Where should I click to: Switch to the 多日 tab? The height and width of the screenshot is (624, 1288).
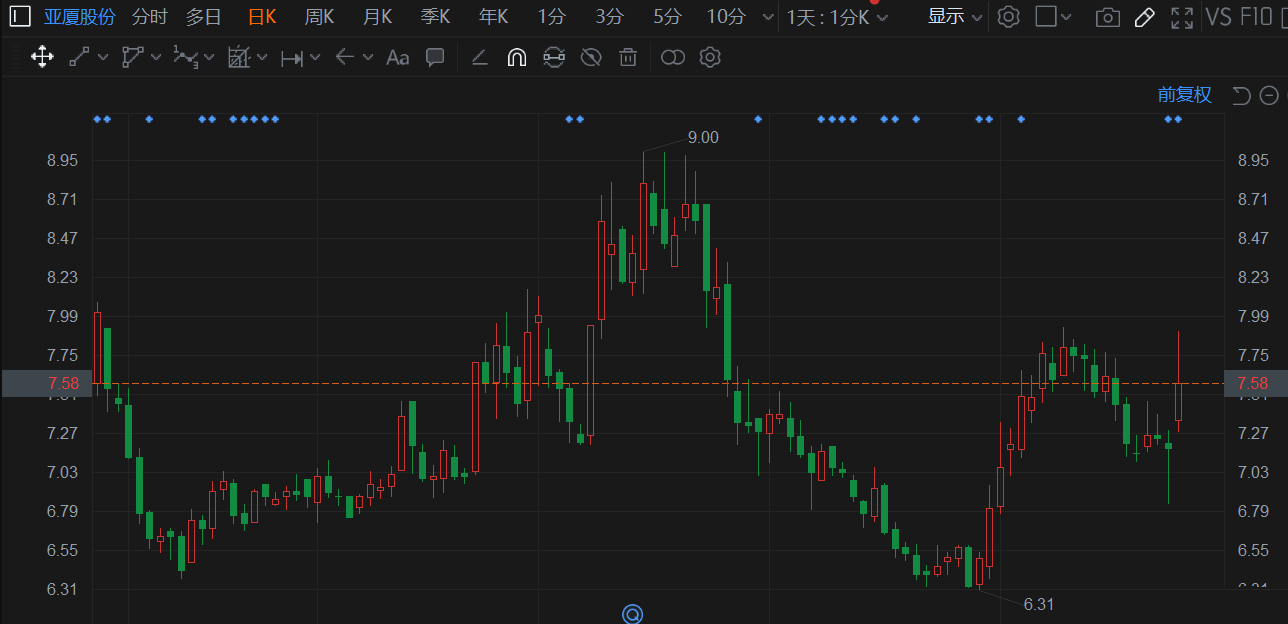coord(203,17)
